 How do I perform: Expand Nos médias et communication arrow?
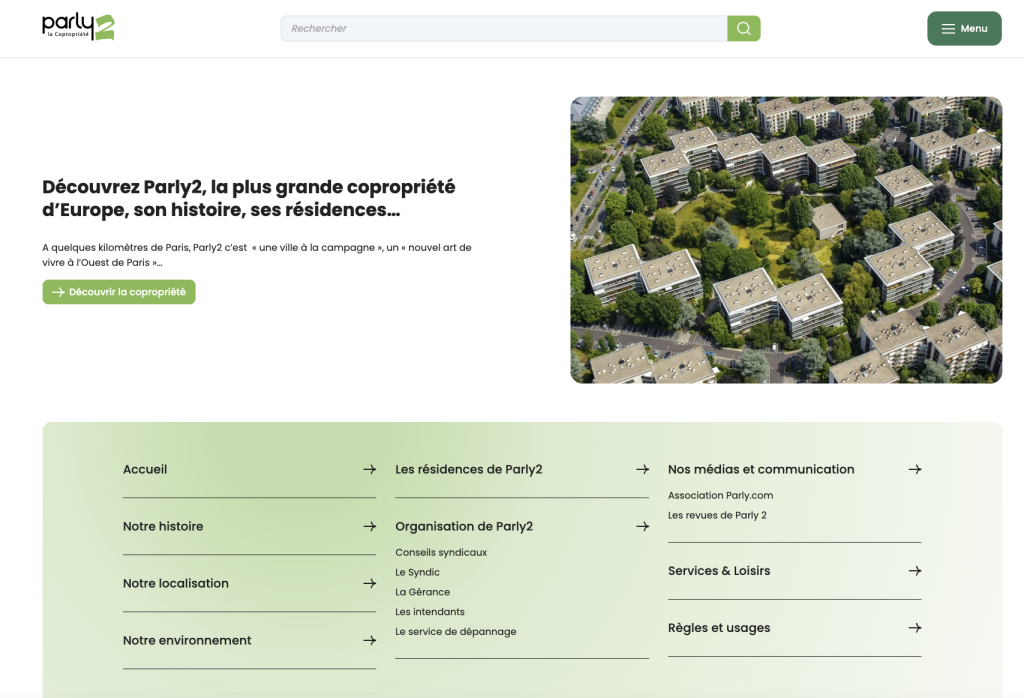point(914,469)
